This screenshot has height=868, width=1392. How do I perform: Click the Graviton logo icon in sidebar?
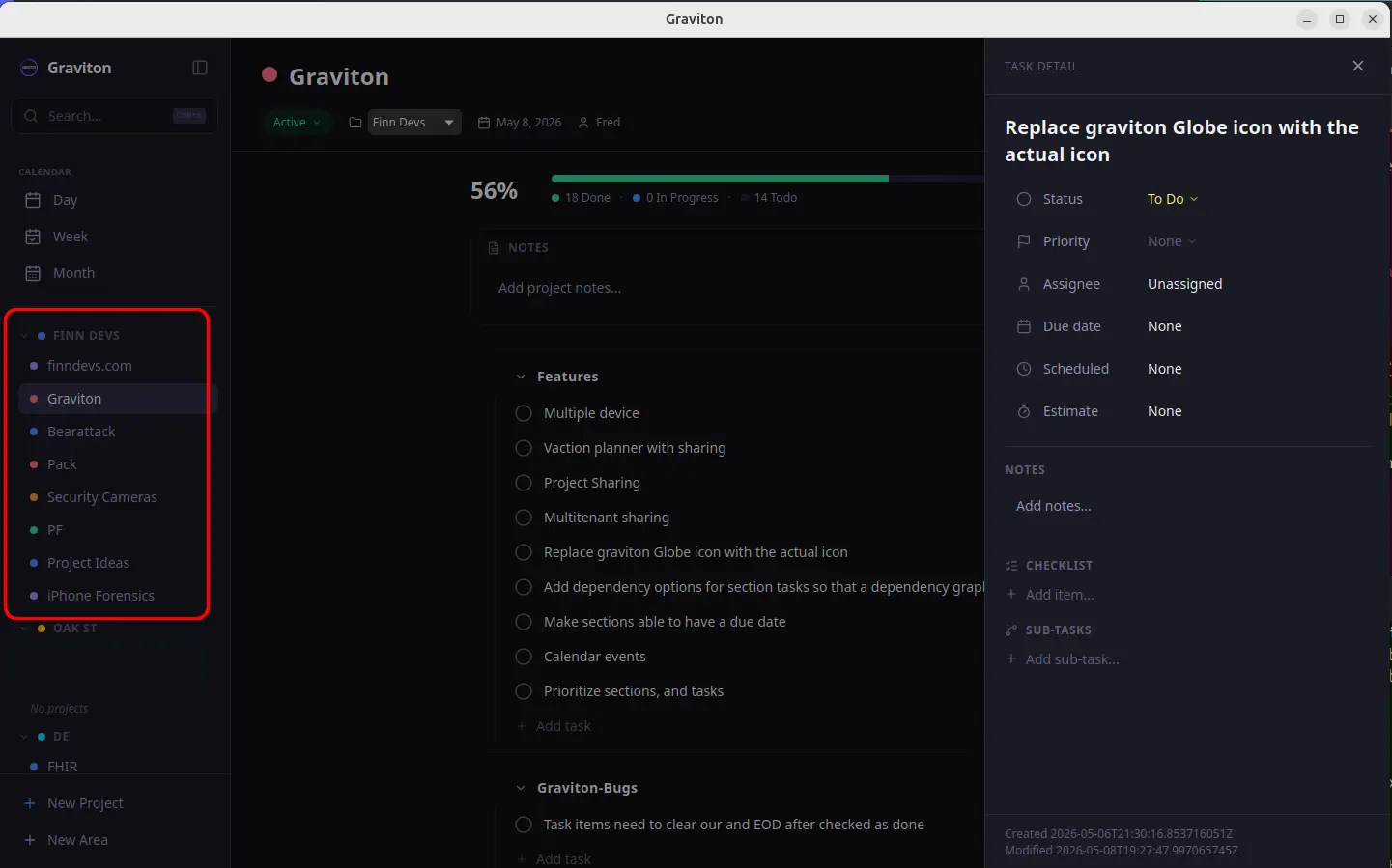pyautogui.click(x=29, y=68)
